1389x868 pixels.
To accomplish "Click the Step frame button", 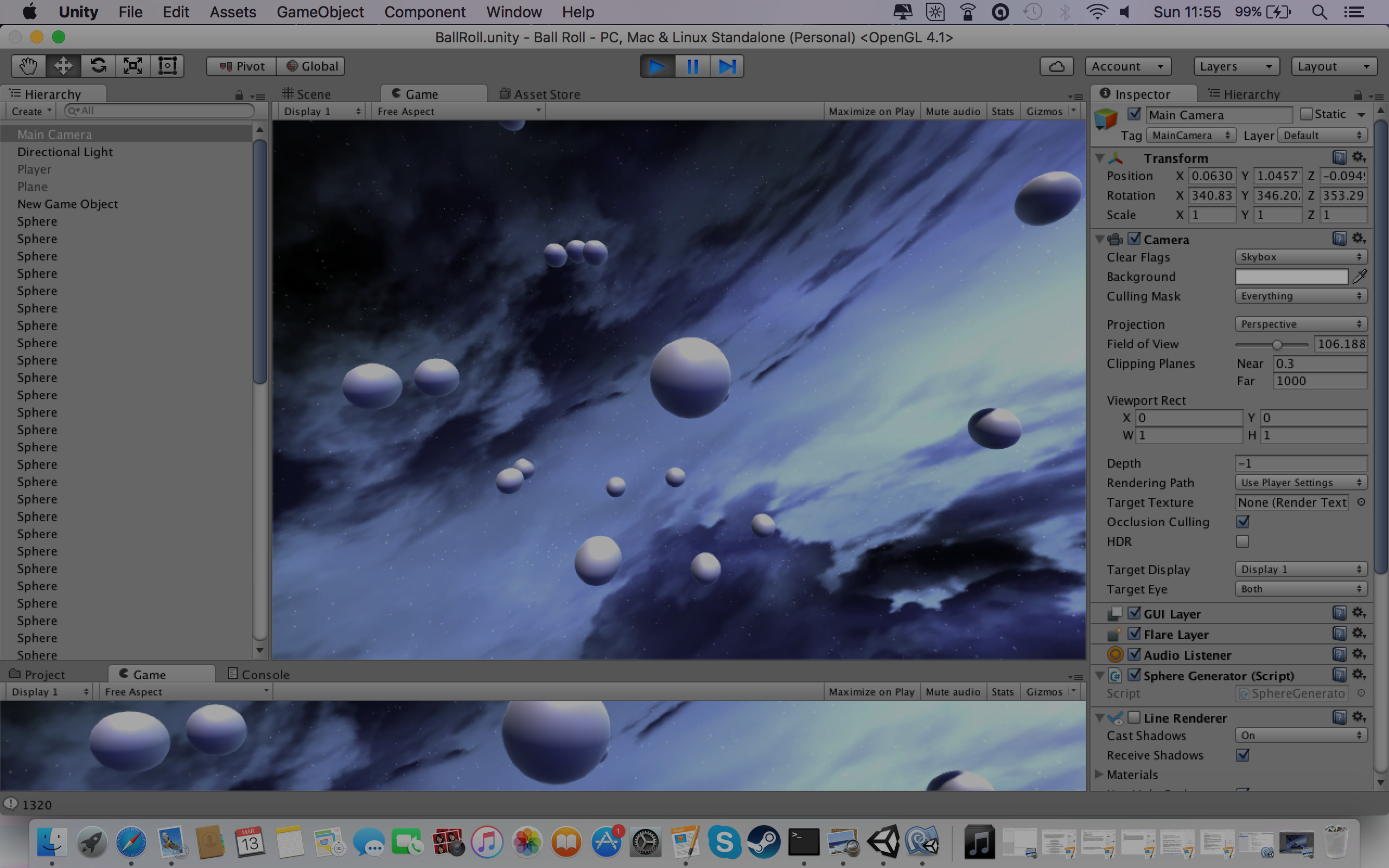I will click(727, 66).
